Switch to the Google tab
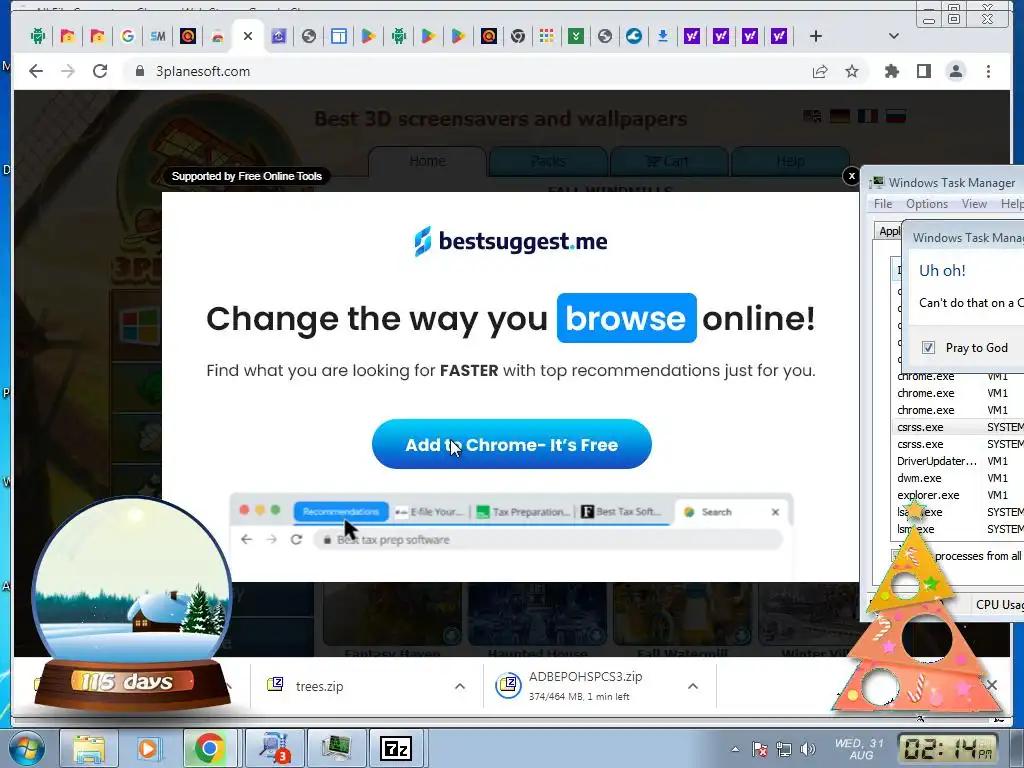 pyautogui.click(x=128, y=36)
